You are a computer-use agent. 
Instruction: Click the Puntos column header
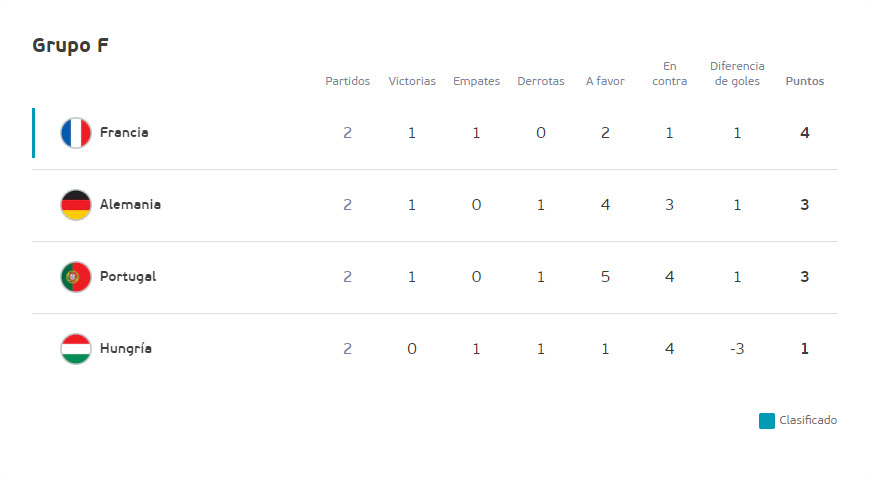coord(805,81)
